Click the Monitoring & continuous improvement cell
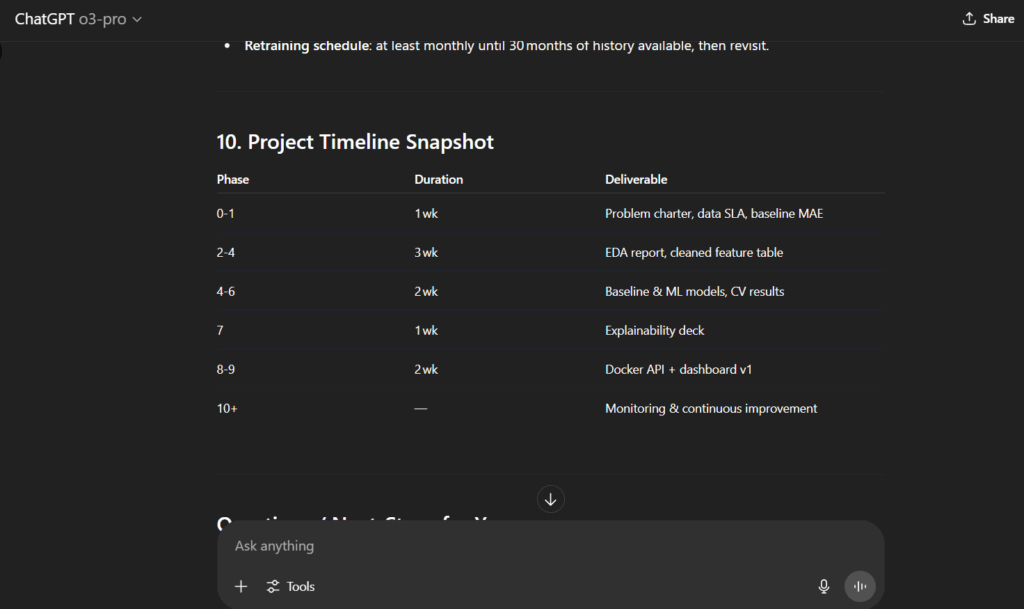This screenshot has height=609, width=1024. point(711,409)
